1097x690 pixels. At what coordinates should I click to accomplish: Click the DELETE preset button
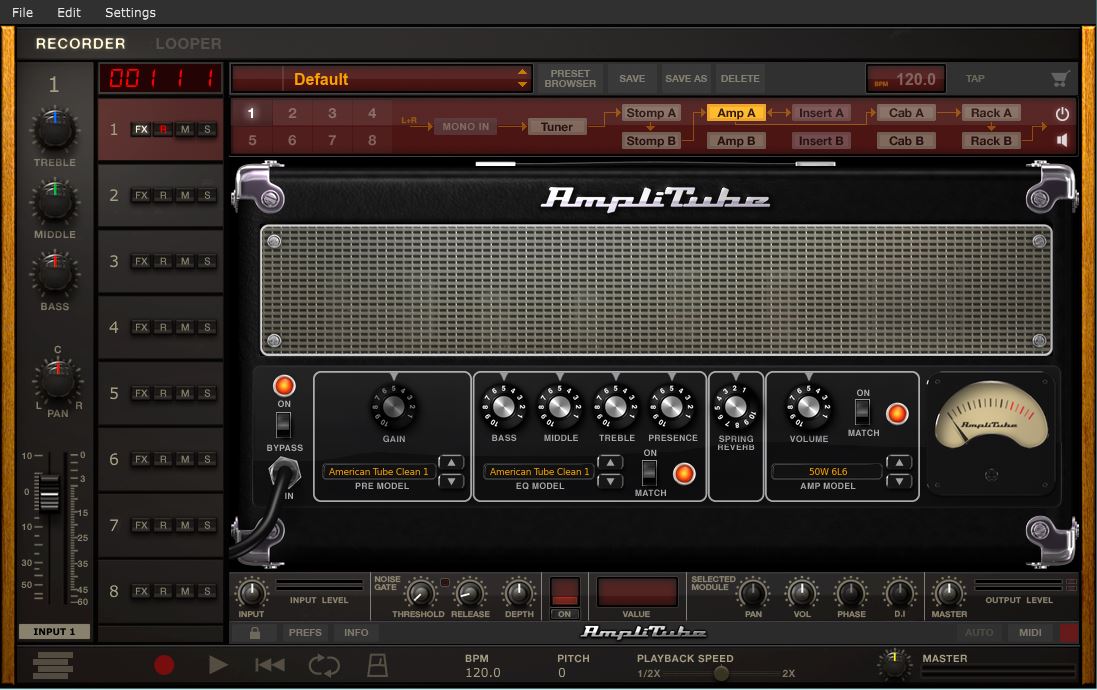pyautogui.click(x=739, y=78)
